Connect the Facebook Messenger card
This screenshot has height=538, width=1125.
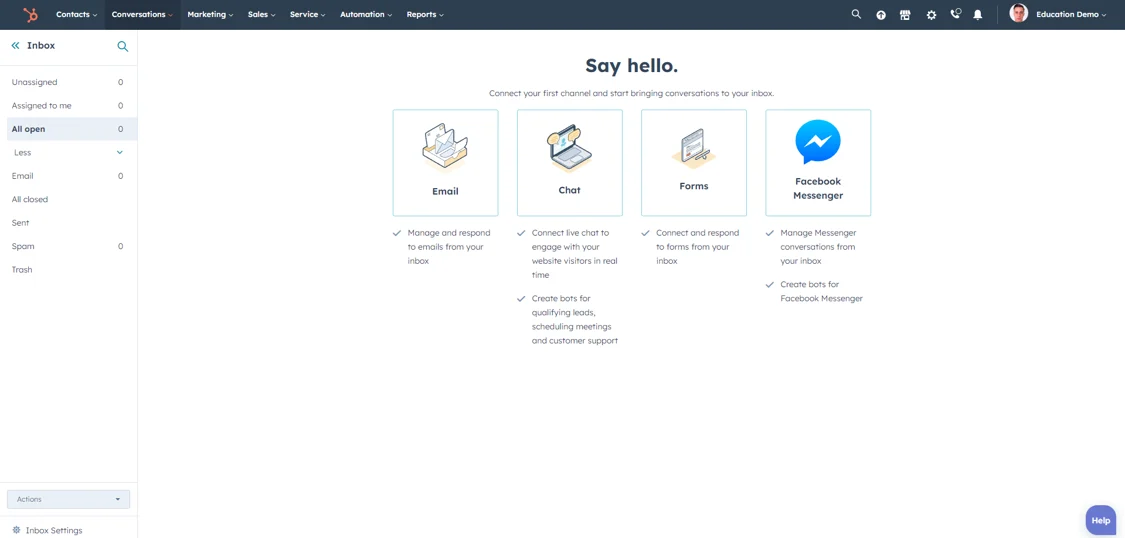[818, 163]
